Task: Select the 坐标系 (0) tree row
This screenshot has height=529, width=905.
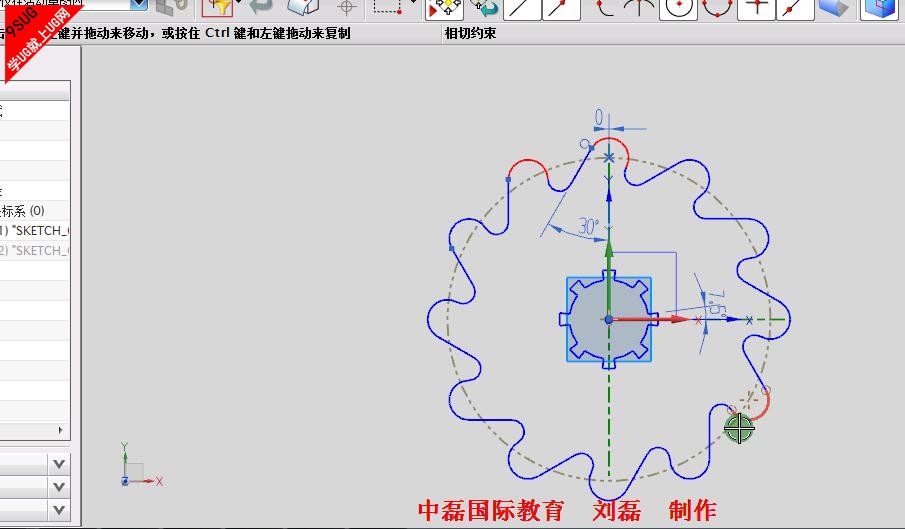Action: [35, 211]
